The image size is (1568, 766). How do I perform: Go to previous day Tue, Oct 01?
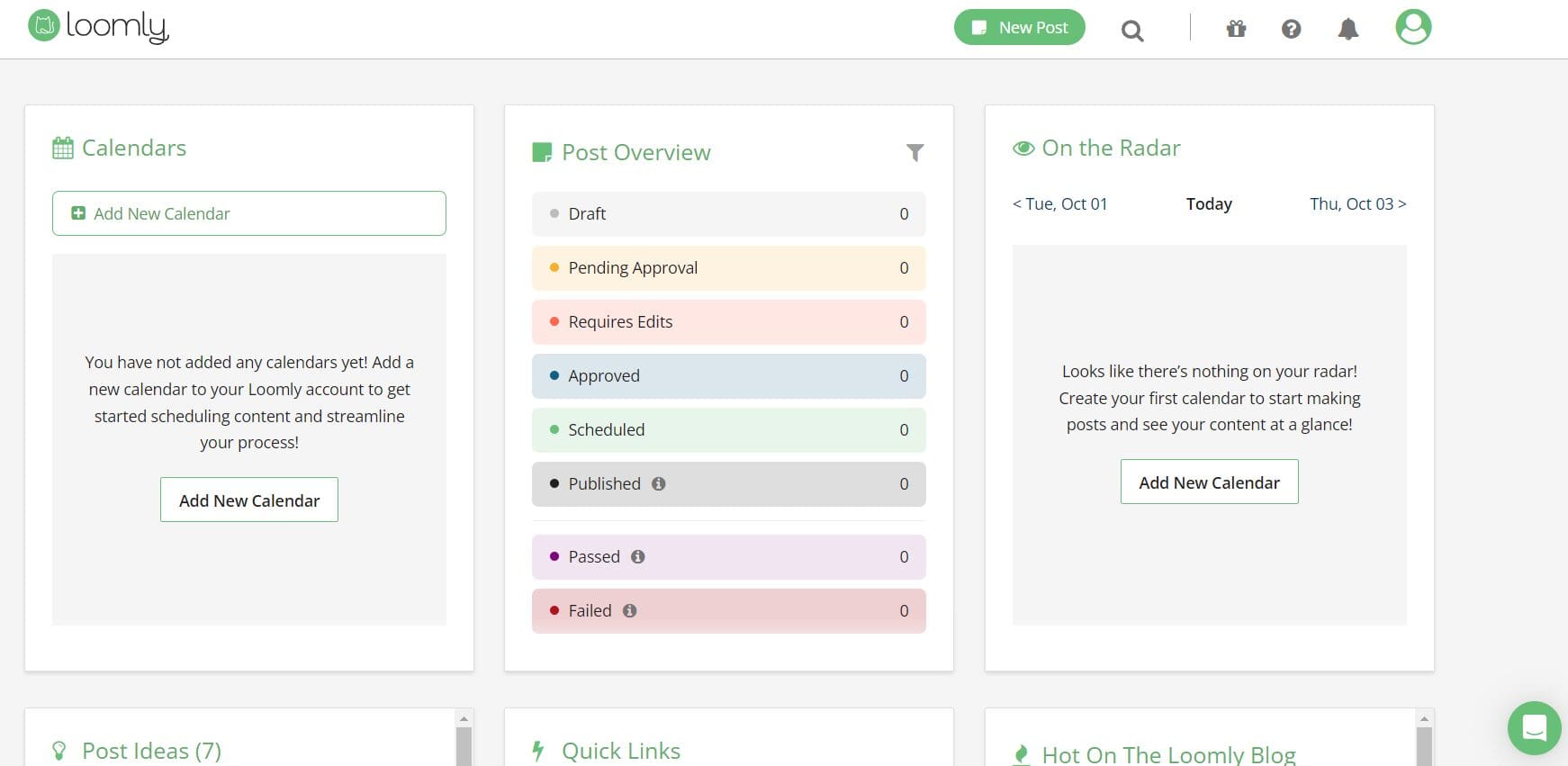pos(1059,204)
